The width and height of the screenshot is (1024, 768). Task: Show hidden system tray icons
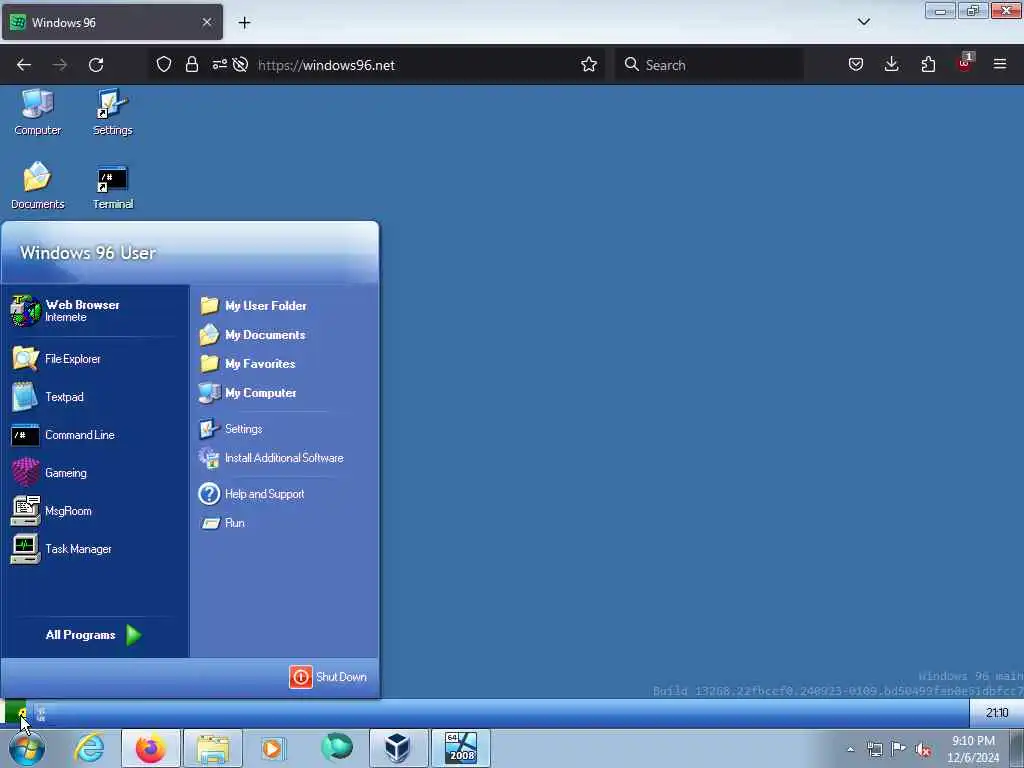tap(850, 750)
